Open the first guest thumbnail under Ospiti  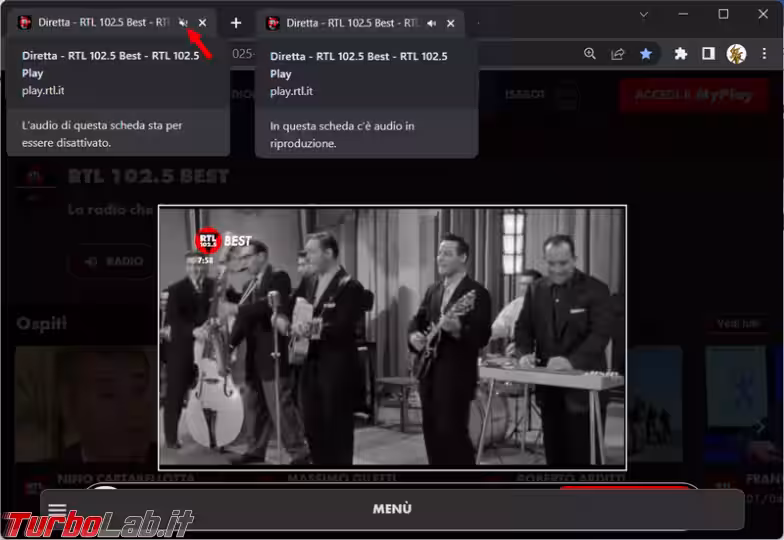(86, 405)
